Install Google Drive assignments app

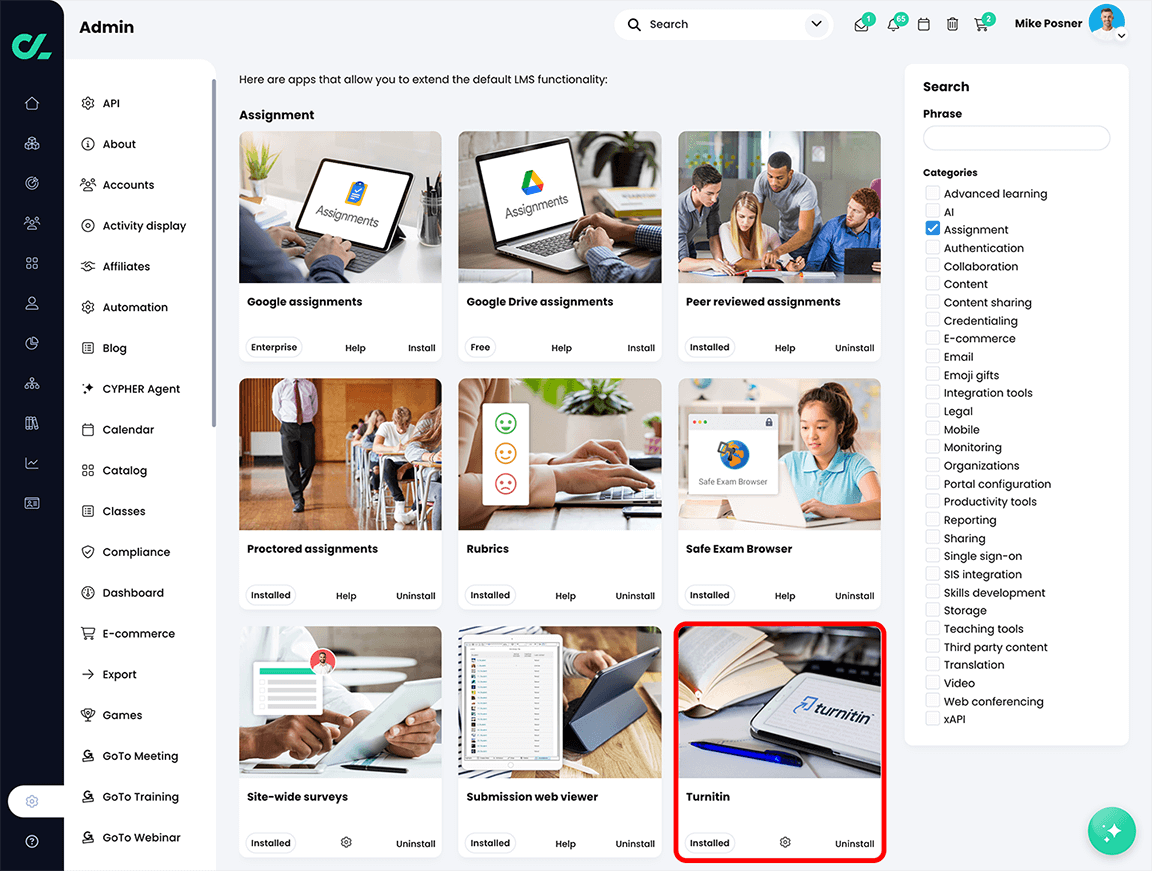coord(641,348)
